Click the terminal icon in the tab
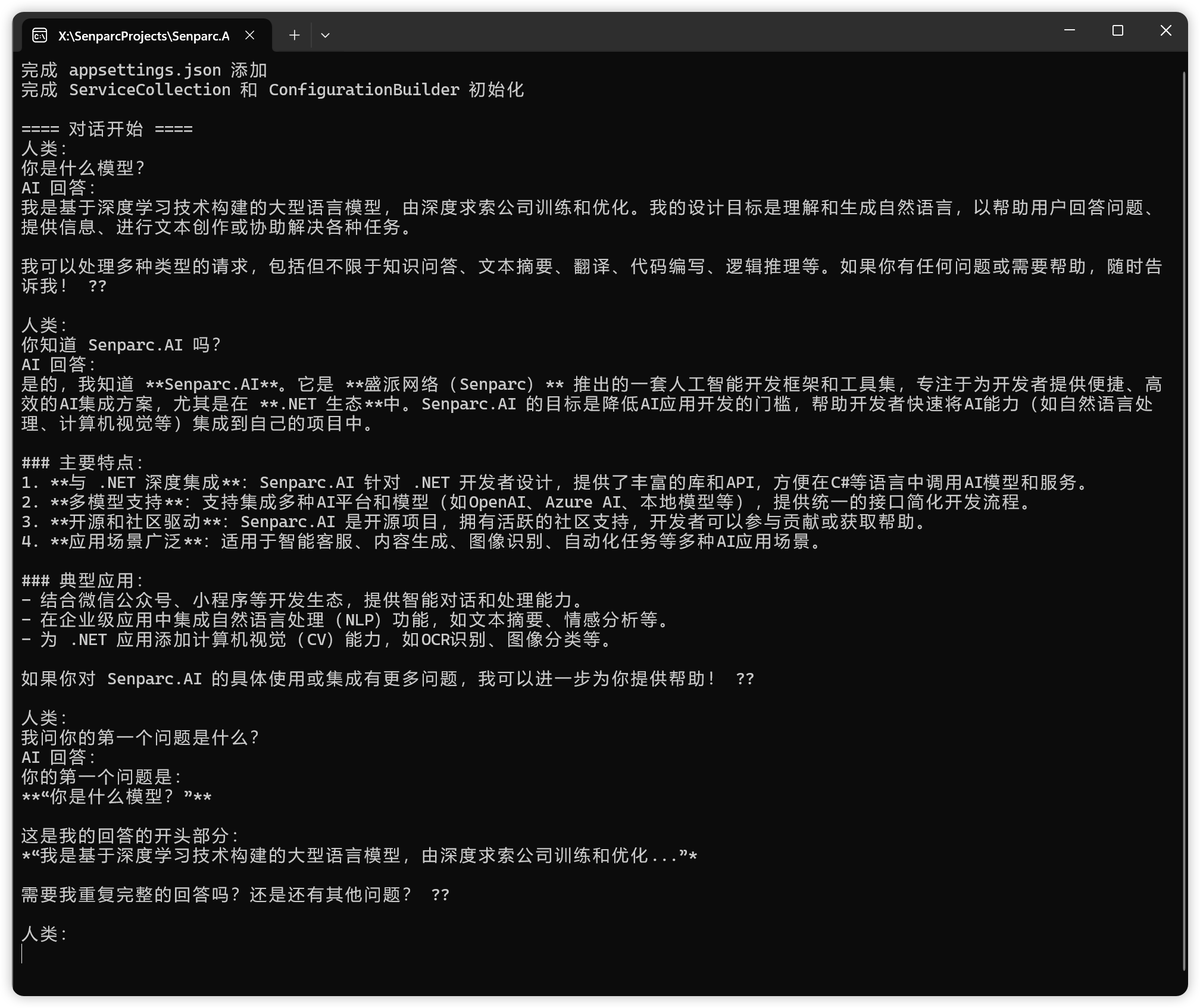1200x1008 pixels. point(39,36)
